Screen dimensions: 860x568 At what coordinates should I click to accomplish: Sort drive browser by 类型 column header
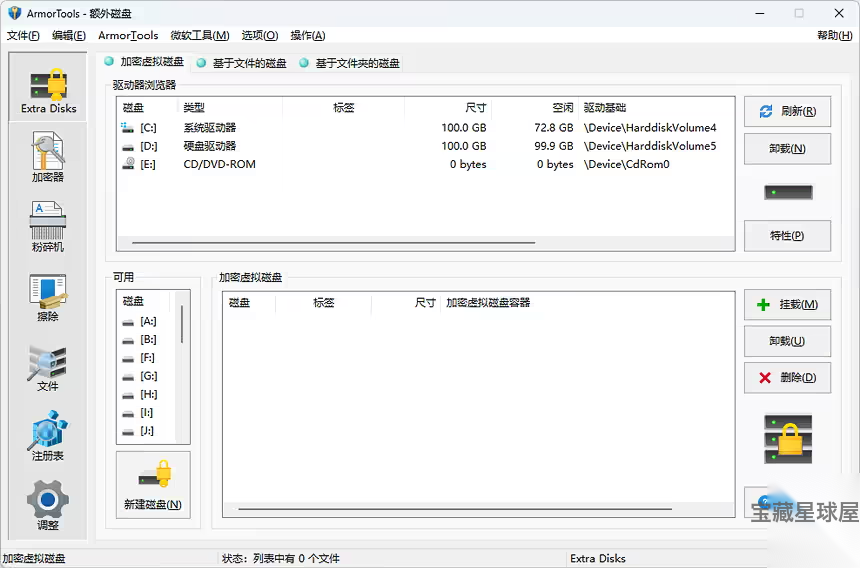(230, 107)
